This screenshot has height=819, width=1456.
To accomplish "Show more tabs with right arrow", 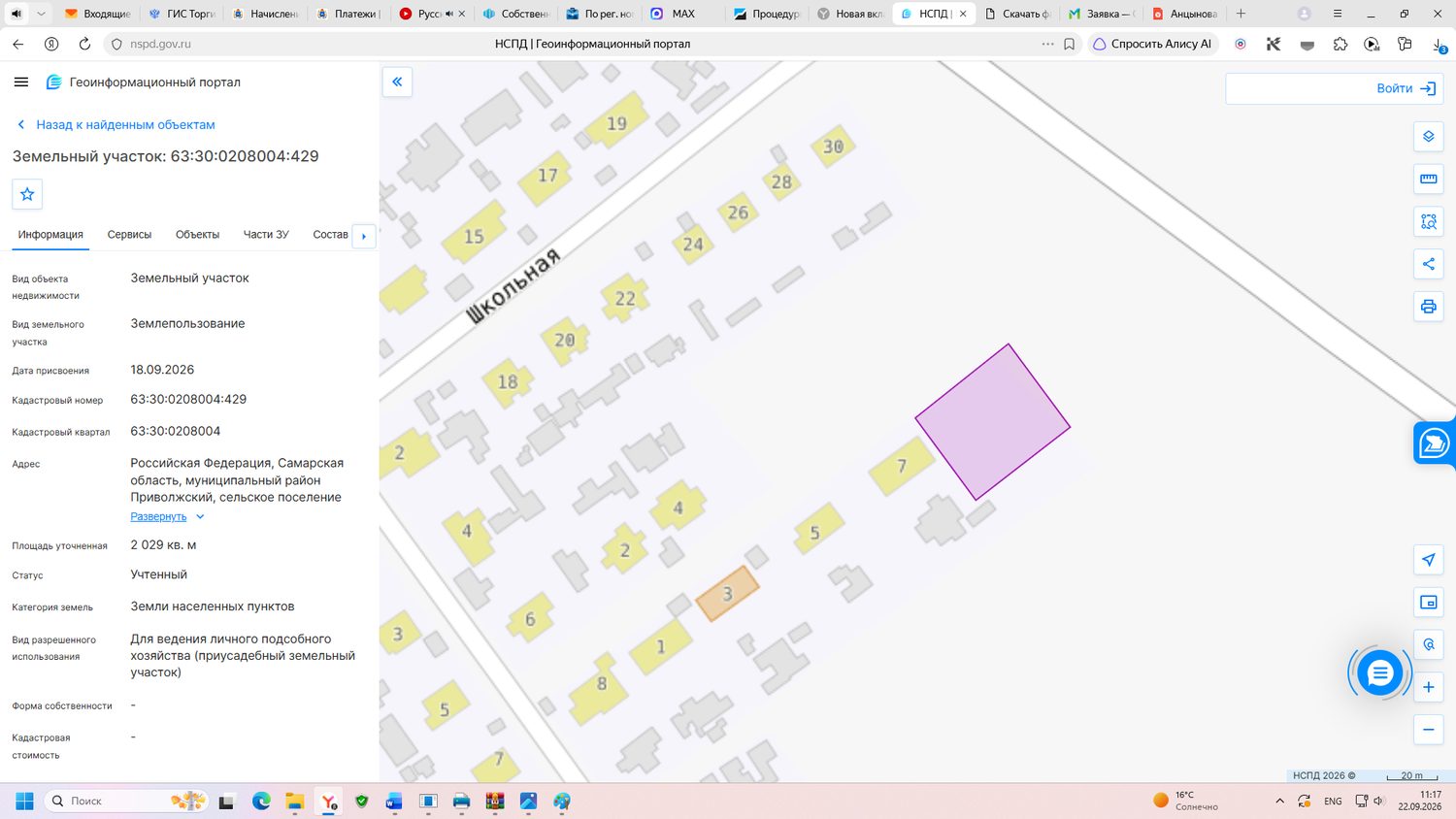I will (x=364, y=236).
